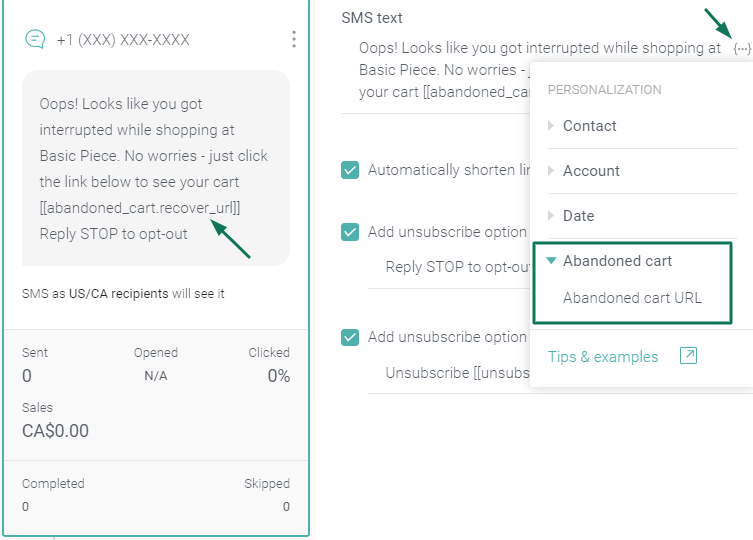Uncheck Automatically shorten links checkbox
The height and width of the screenshot is (540, 753).
coord(350,170)
